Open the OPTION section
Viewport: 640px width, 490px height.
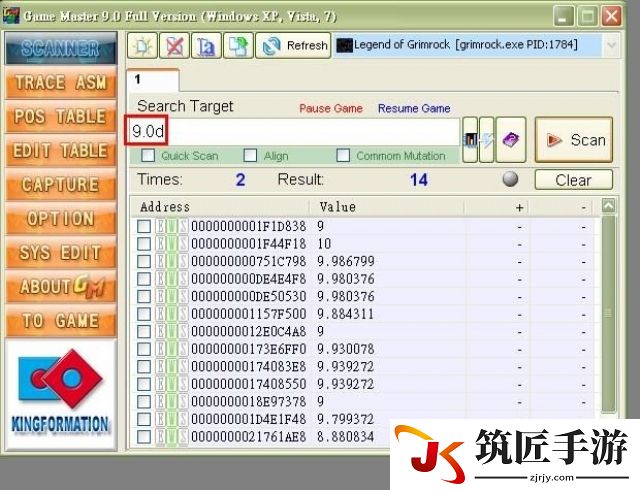[x=61, y=218]
